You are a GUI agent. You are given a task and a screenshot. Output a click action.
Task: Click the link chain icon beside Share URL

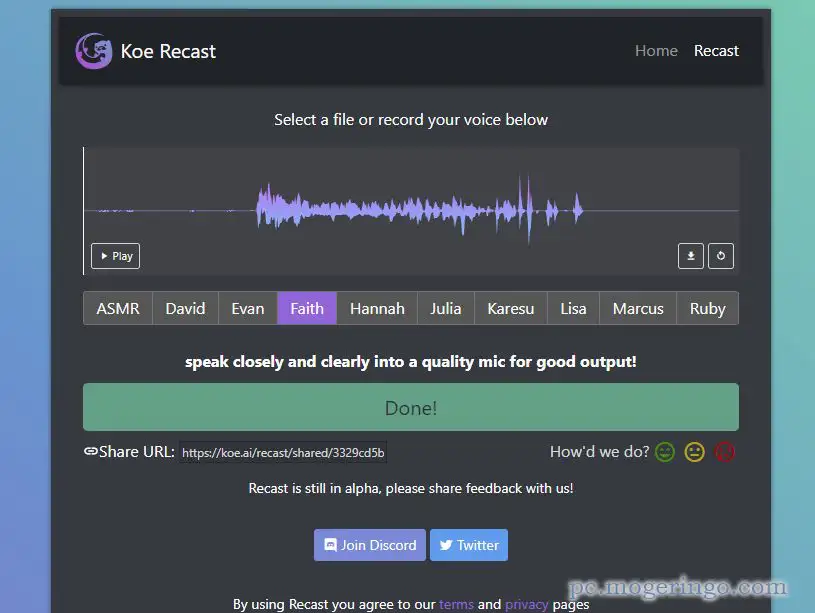coord(90,451)
